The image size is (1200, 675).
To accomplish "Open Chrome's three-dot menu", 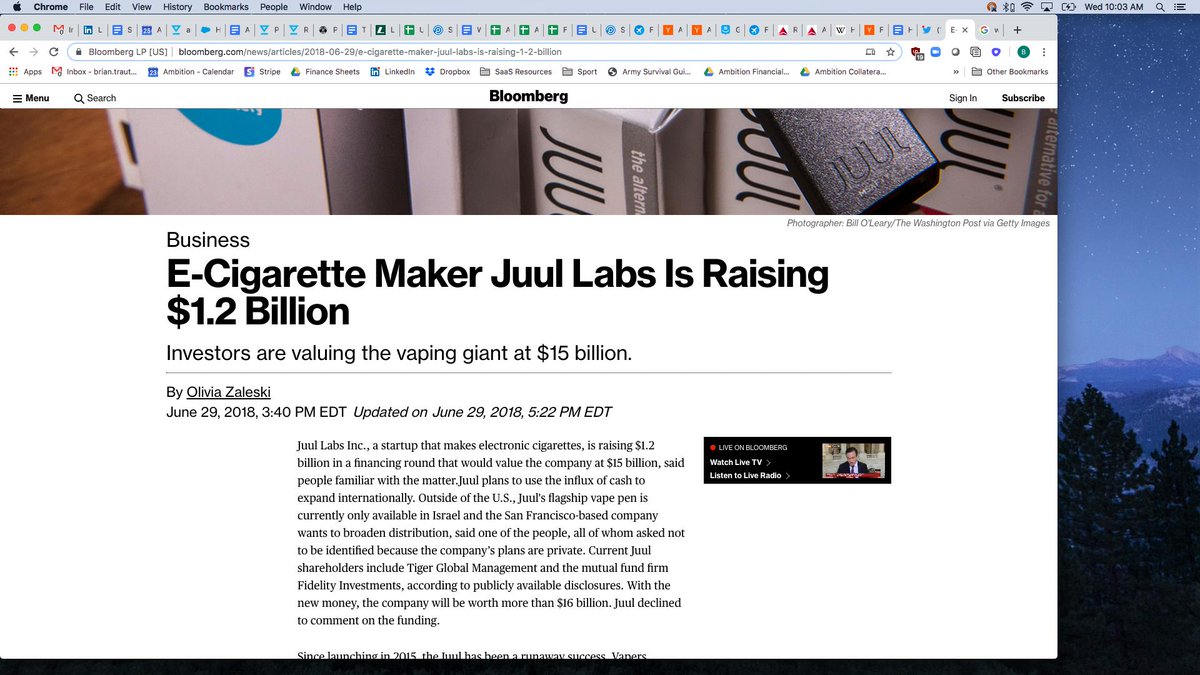I will click(1044, 52).
